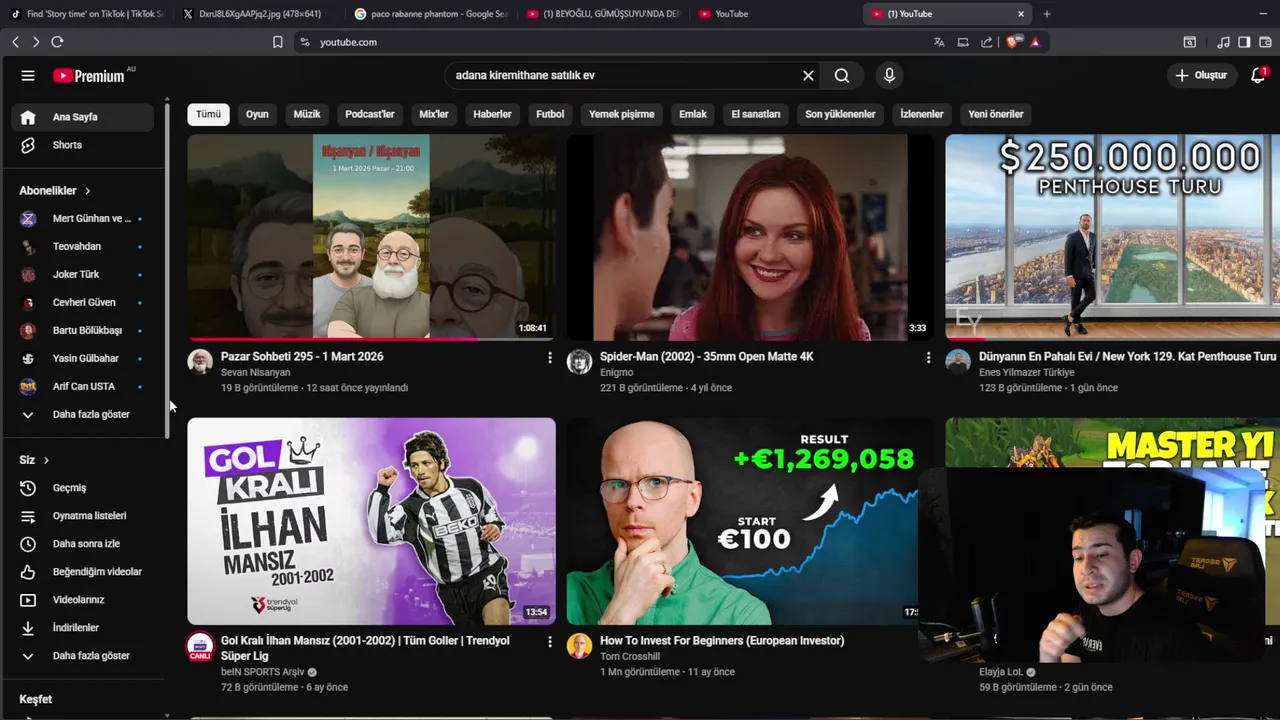Switch to the DxnJ8L6XgAAPjq2.jpg browser tab

click(259, 14)
